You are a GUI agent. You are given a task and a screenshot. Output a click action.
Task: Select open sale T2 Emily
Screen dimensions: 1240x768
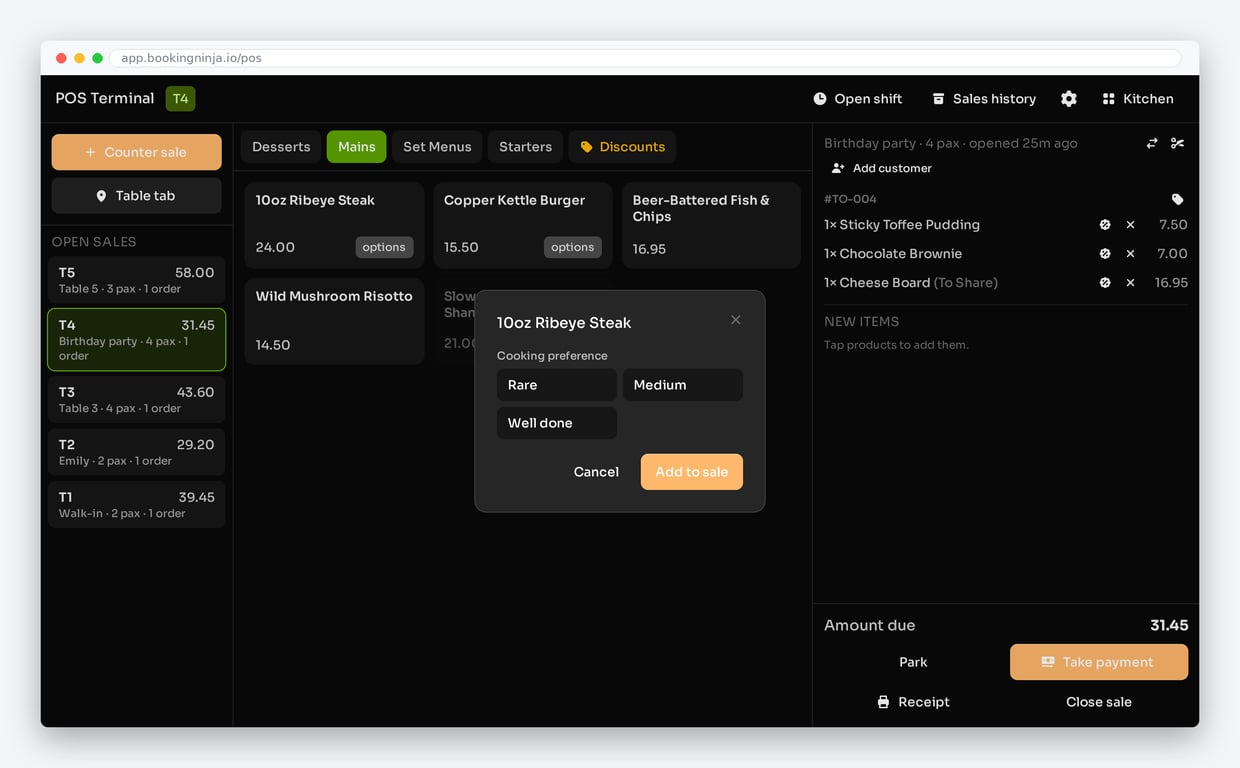click(x=136, y=452)
